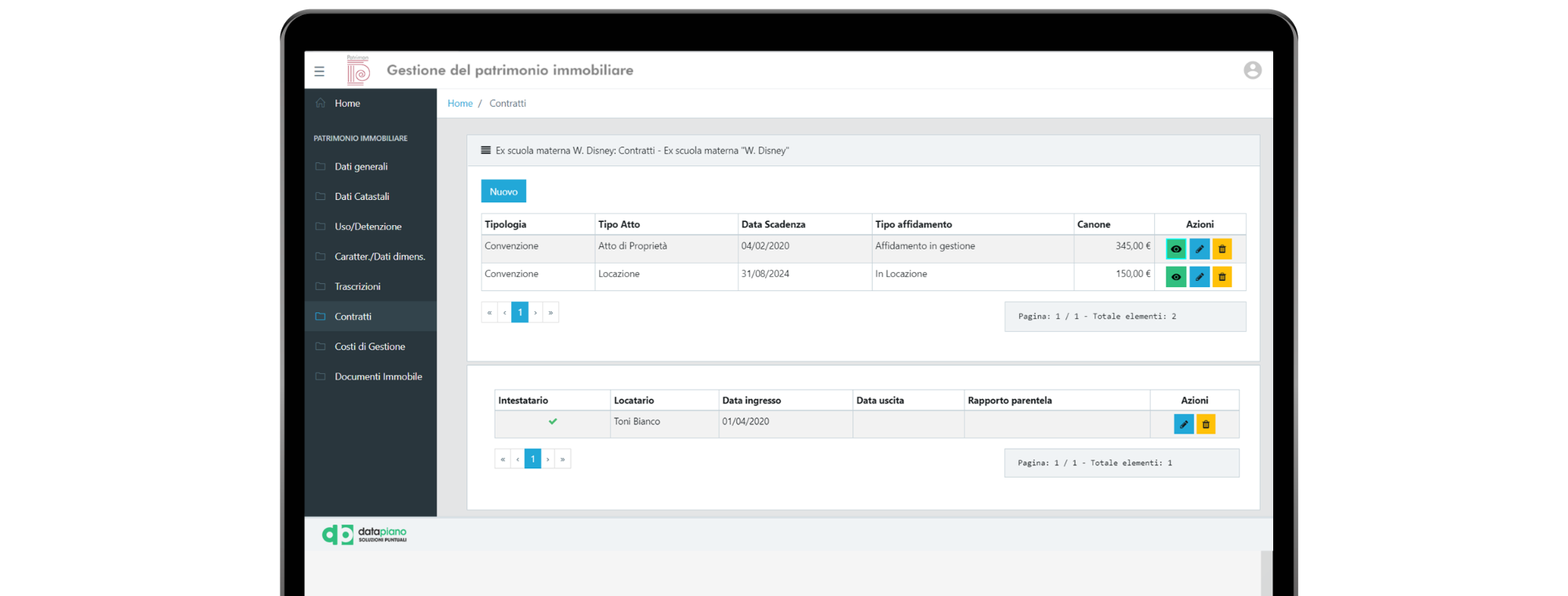Open Dati Catastali in sidebar
This screenshot has height=596, width=1568.
(x=361, y=197)
